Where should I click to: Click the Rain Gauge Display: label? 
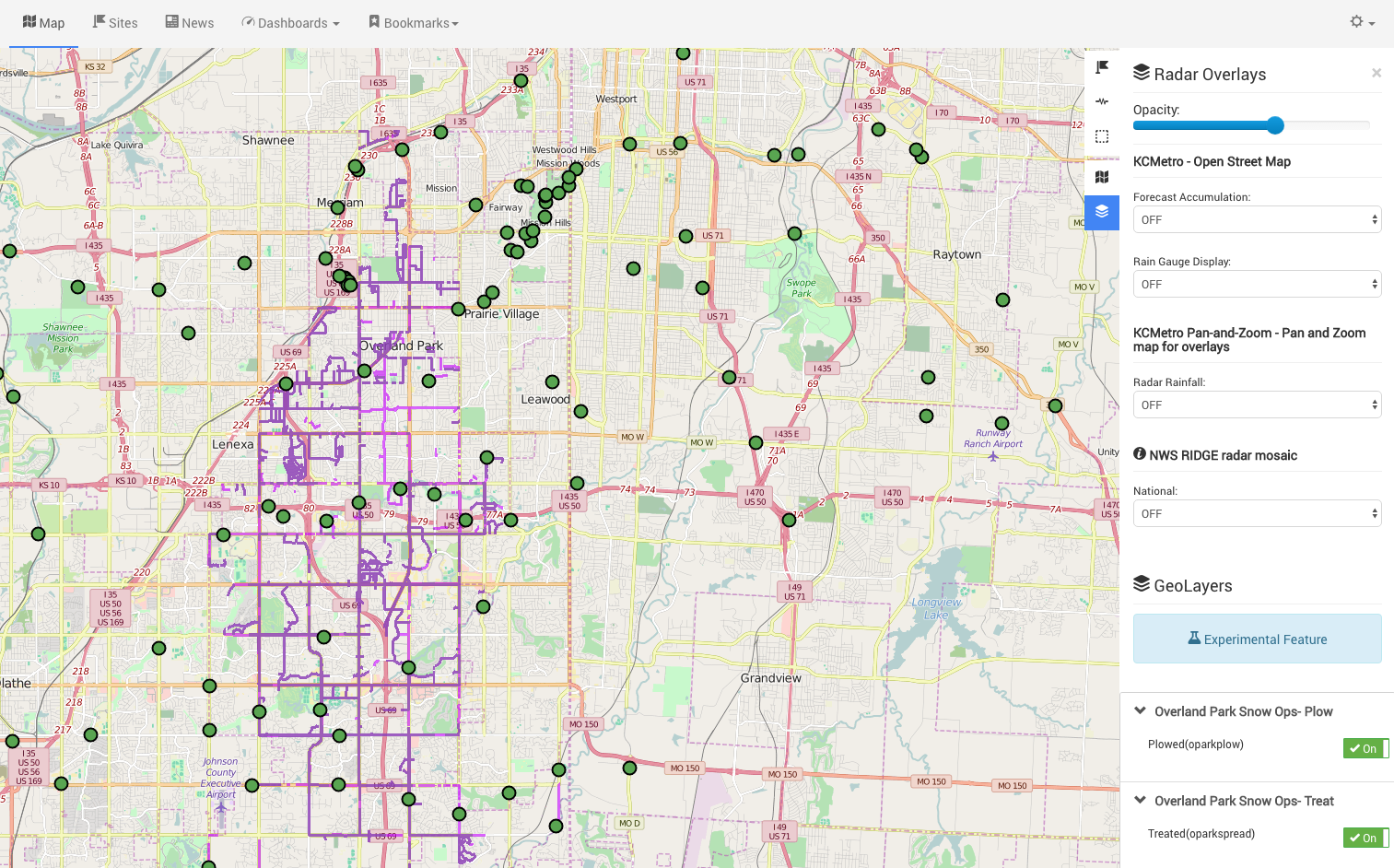tap(1181, 262)
